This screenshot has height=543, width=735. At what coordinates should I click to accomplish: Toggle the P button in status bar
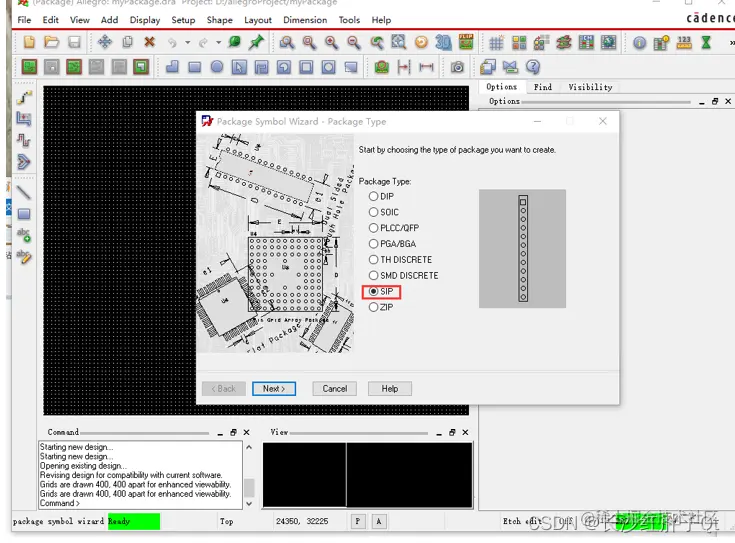pos(358,521)
